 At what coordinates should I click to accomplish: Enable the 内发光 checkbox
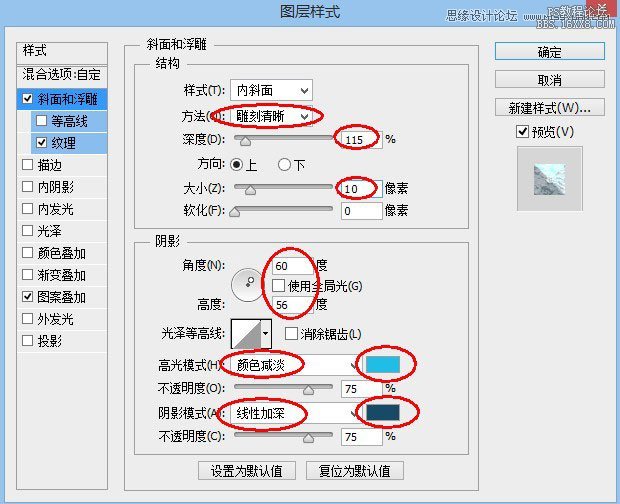tap(27, 208)
